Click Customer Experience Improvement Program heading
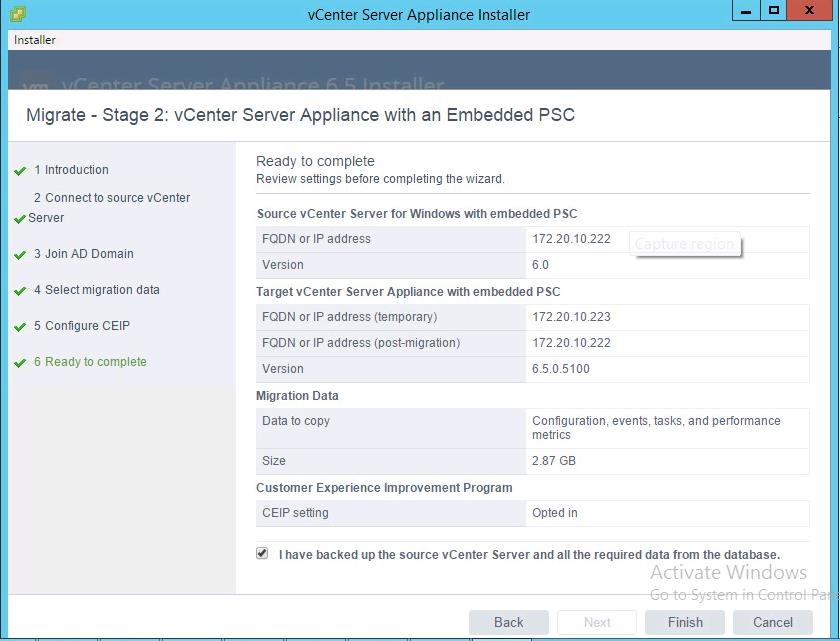Viewport: 840px width, 641px height. (384, 488)
